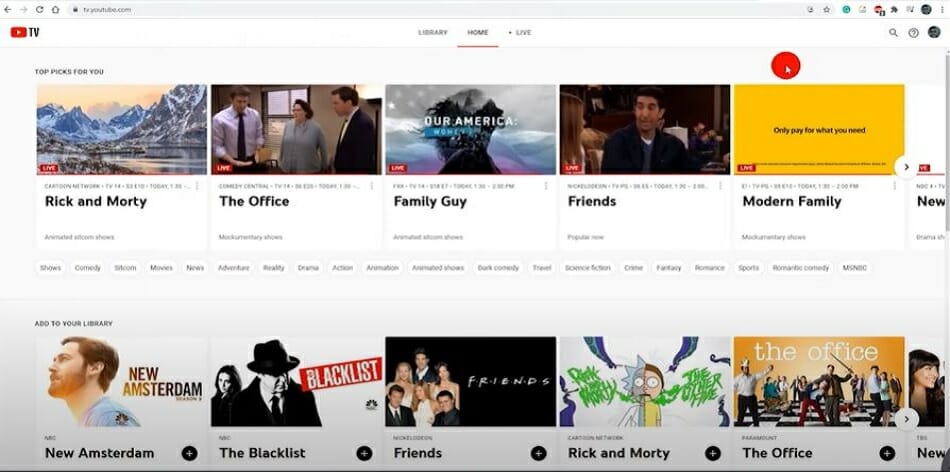Add The Office to library plus icon
950x472 pixels.
click(888, 453)
